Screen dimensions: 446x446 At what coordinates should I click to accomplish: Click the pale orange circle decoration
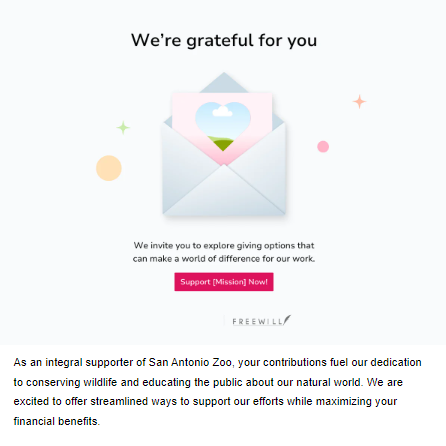click(x=109, y=168)
